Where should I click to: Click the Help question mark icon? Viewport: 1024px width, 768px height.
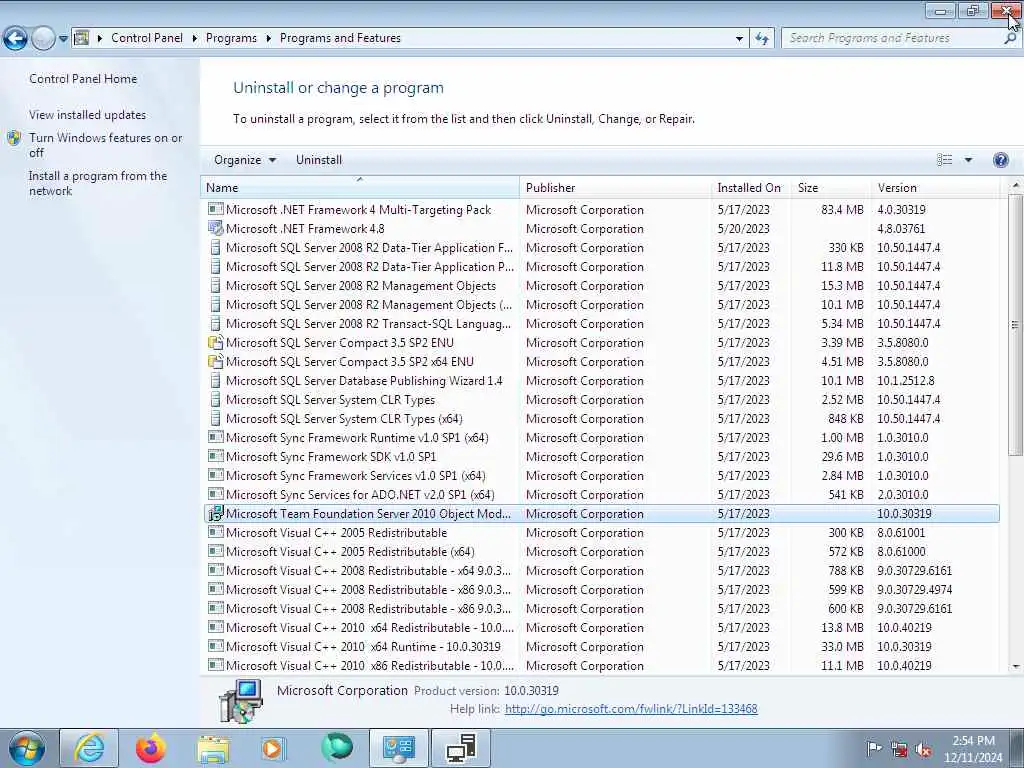pyautogui.click(x=1000, y=160)
